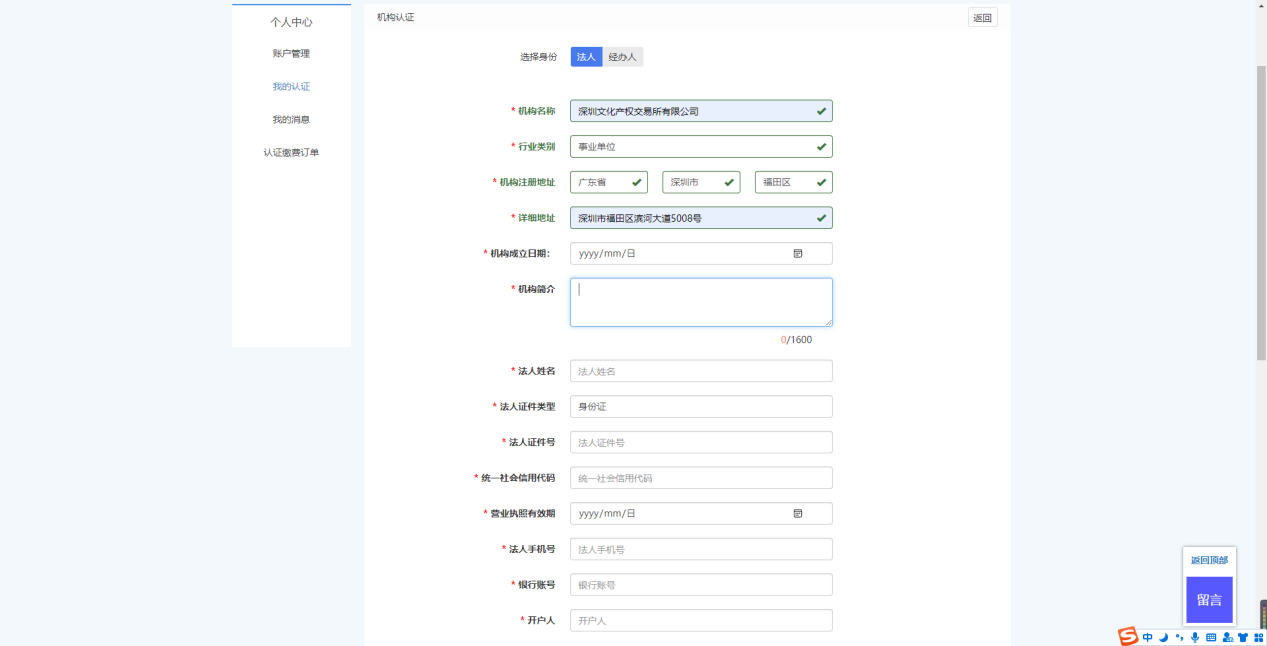This screenshot has width=1267, height=646.
Task: Click the 留言 message button
Action: (1209, 600)
